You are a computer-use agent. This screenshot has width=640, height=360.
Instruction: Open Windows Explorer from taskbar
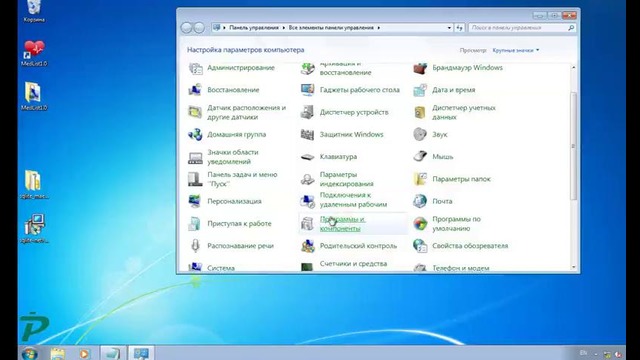[58, 353]
